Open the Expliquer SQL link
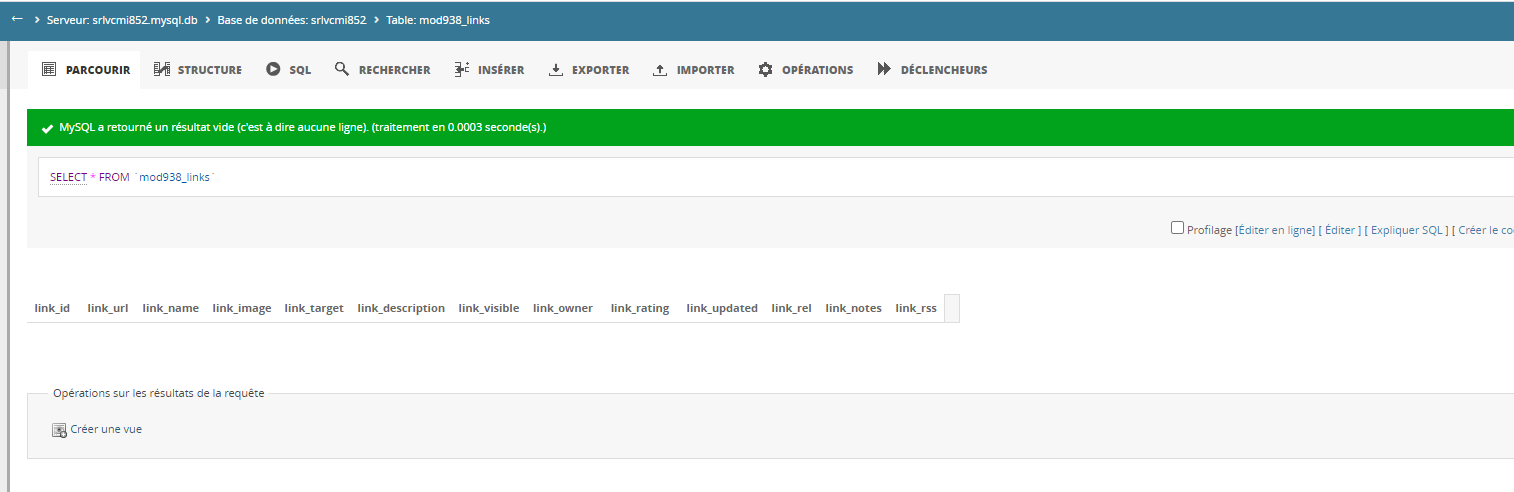 (x=1407, y=230)
